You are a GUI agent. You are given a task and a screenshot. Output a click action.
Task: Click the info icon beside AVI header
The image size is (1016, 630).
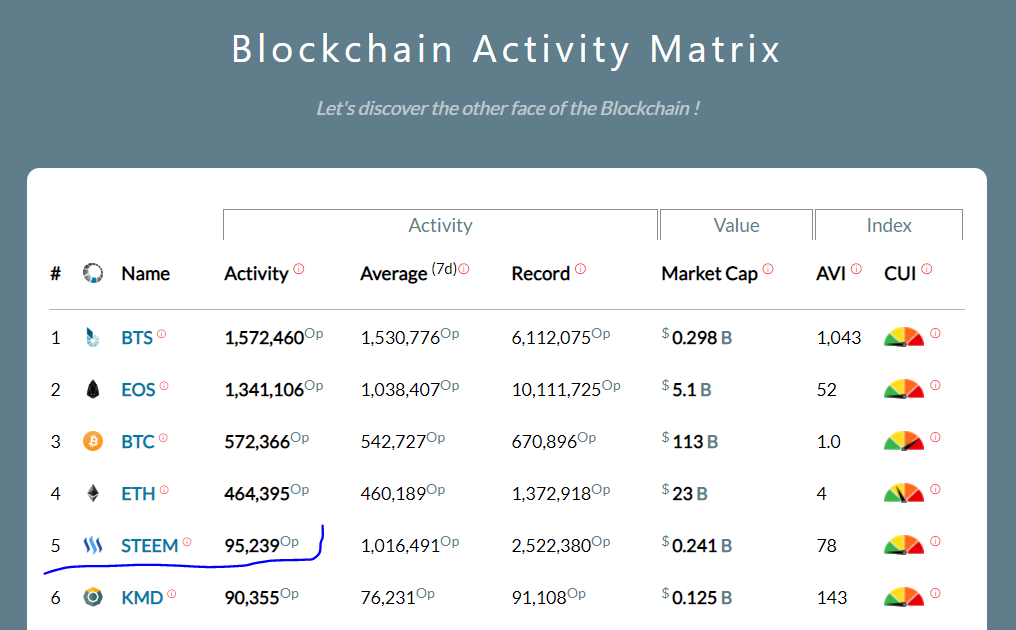click(x=857, y=269)
